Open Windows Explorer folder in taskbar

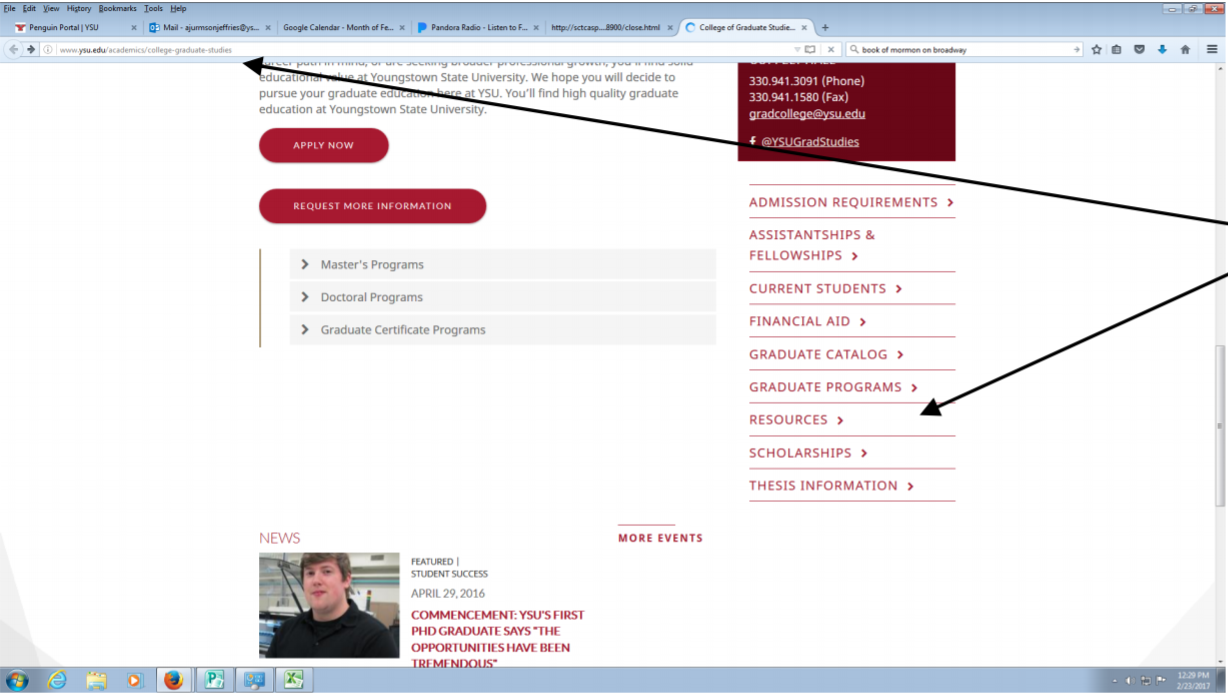pos(96,681)
